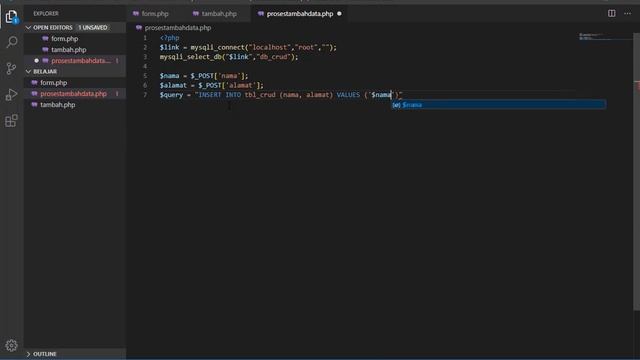Click line number 7 in the gutter

[145, 95]
